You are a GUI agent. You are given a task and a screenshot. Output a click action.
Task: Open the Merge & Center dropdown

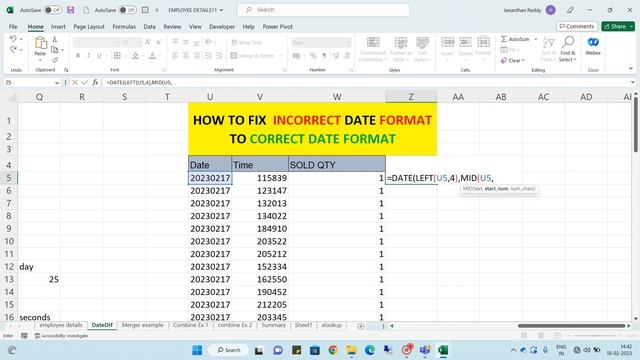tap(281, 56)
